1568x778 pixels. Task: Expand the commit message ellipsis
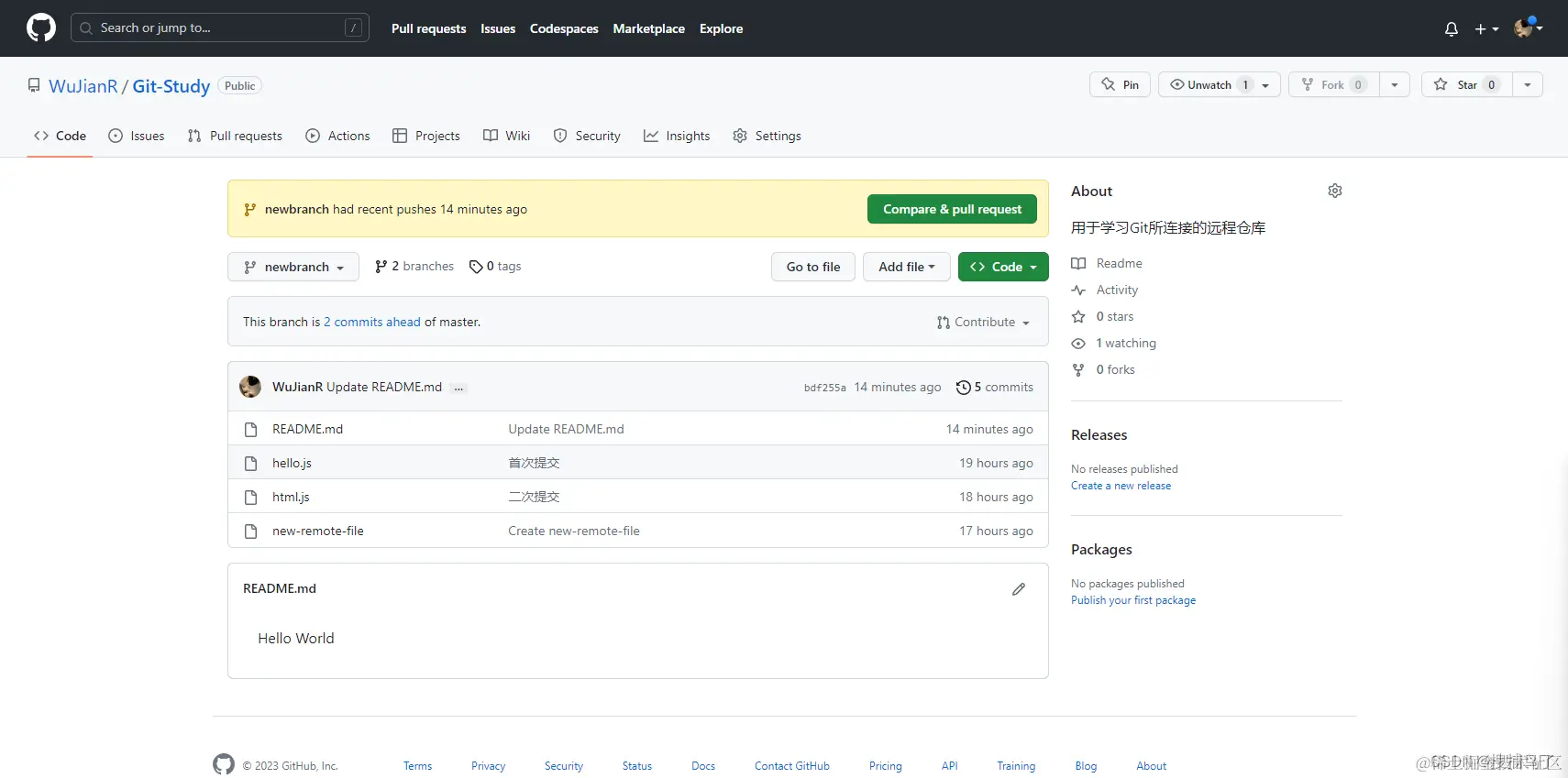click(x=459, y=388)
